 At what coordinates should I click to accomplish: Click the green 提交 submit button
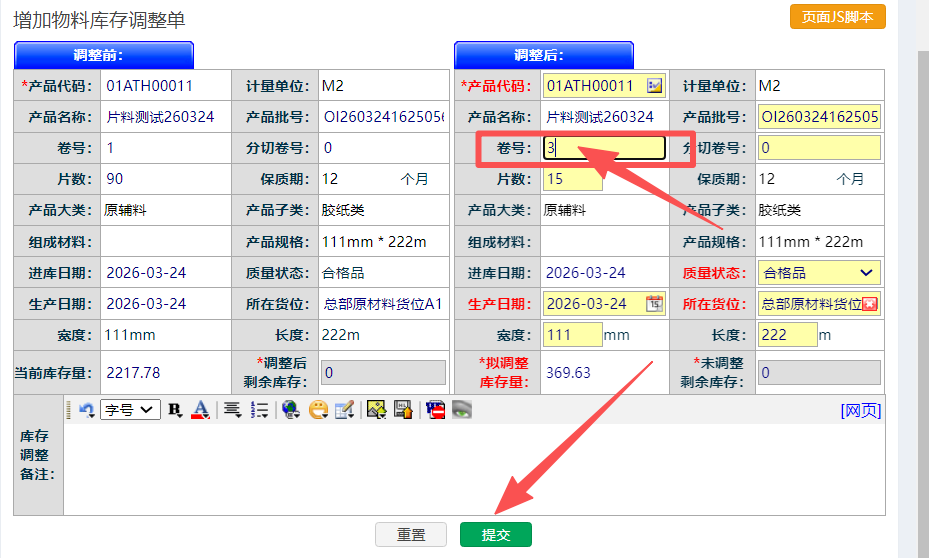coord(496,535)
